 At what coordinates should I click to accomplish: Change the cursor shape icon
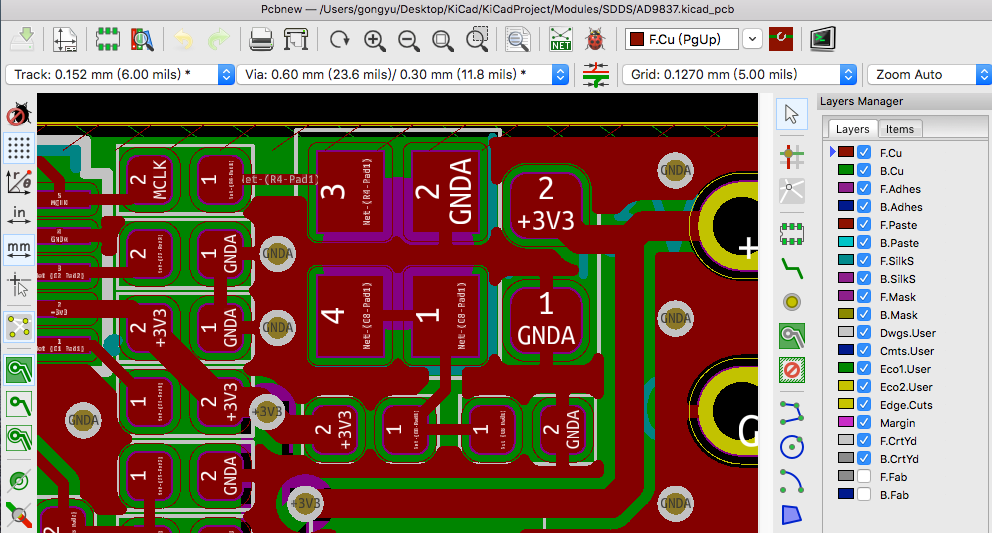pos(19,284)
